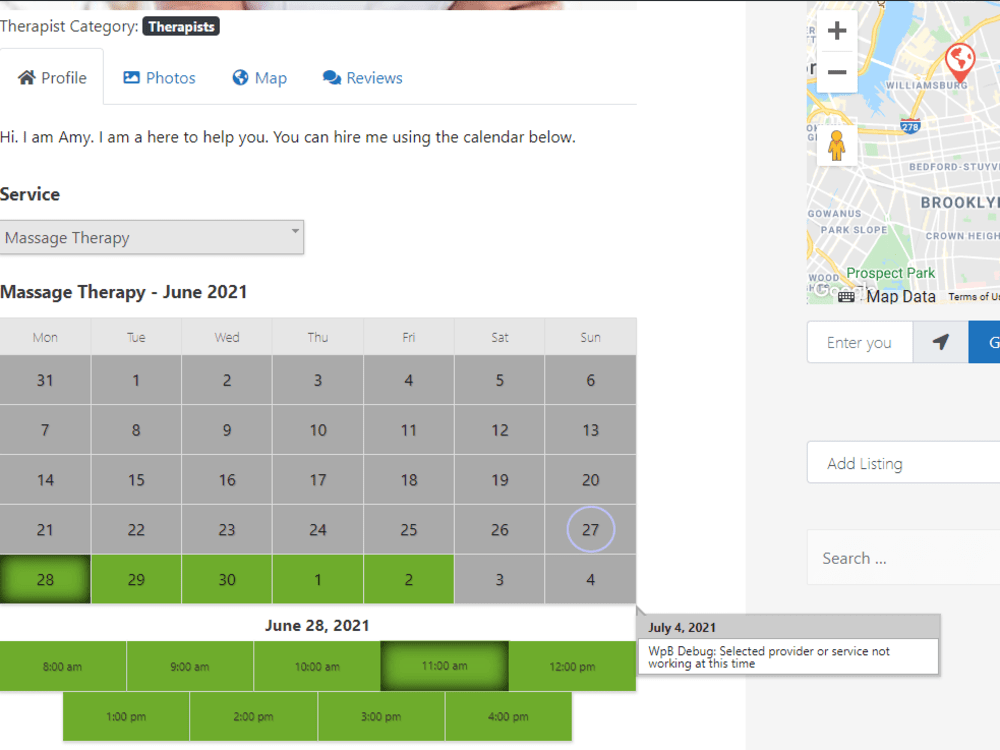Image resolution: width=1000 pixels, height=750 pixels.
Task: Choose the 12:00 pm time slot
Action: point(572,666)
